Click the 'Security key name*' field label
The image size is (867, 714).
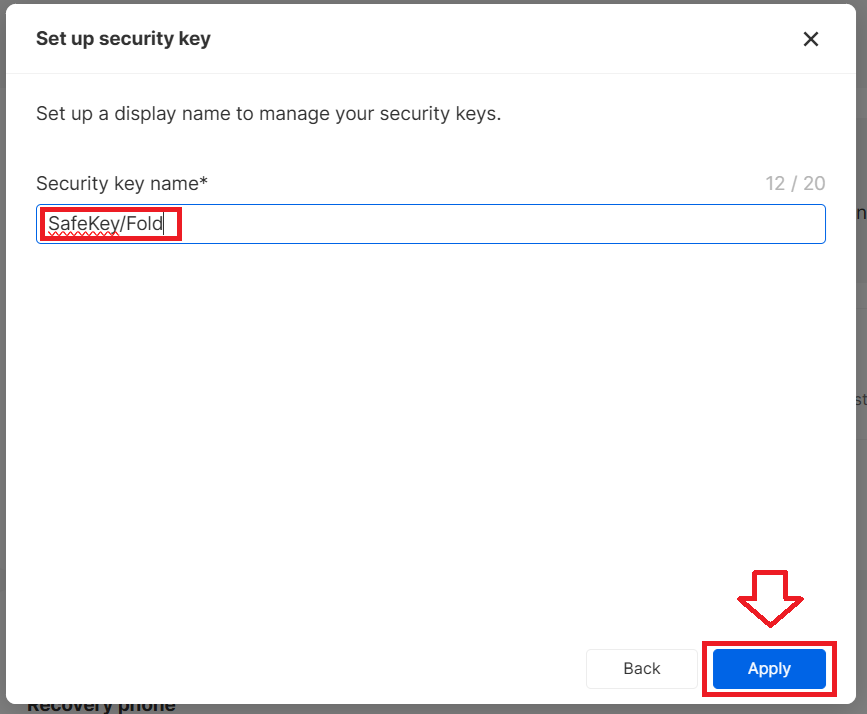pos(120,183)
